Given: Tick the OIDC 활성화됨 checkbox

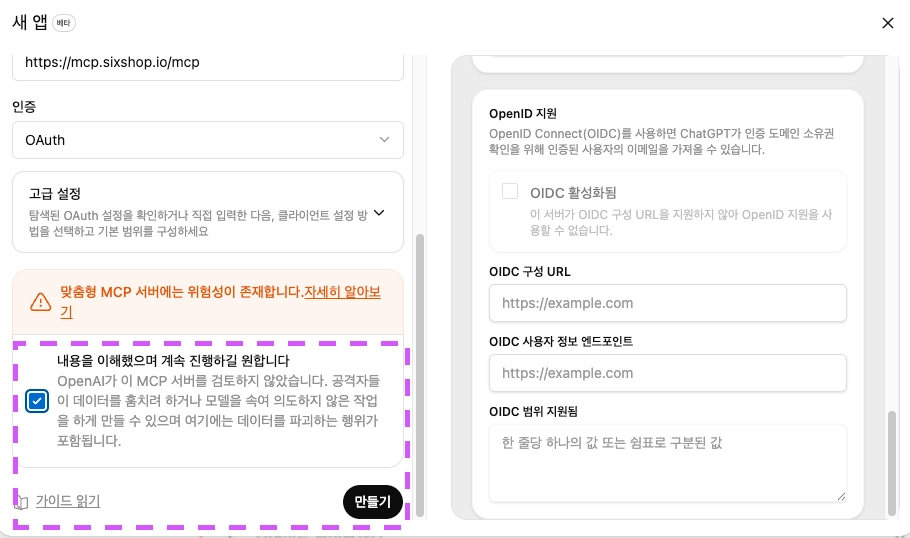Looking at the screenshot, I should [x=510, y=191].
